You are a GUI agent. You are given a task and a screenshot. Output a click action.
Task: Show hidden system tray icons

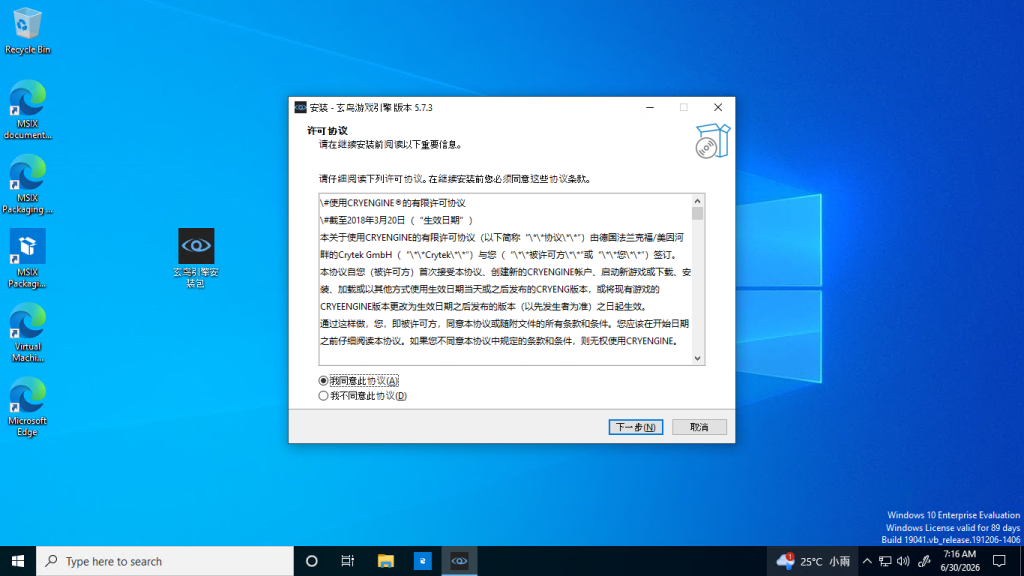pyautogui.click(x=867, y=561)
